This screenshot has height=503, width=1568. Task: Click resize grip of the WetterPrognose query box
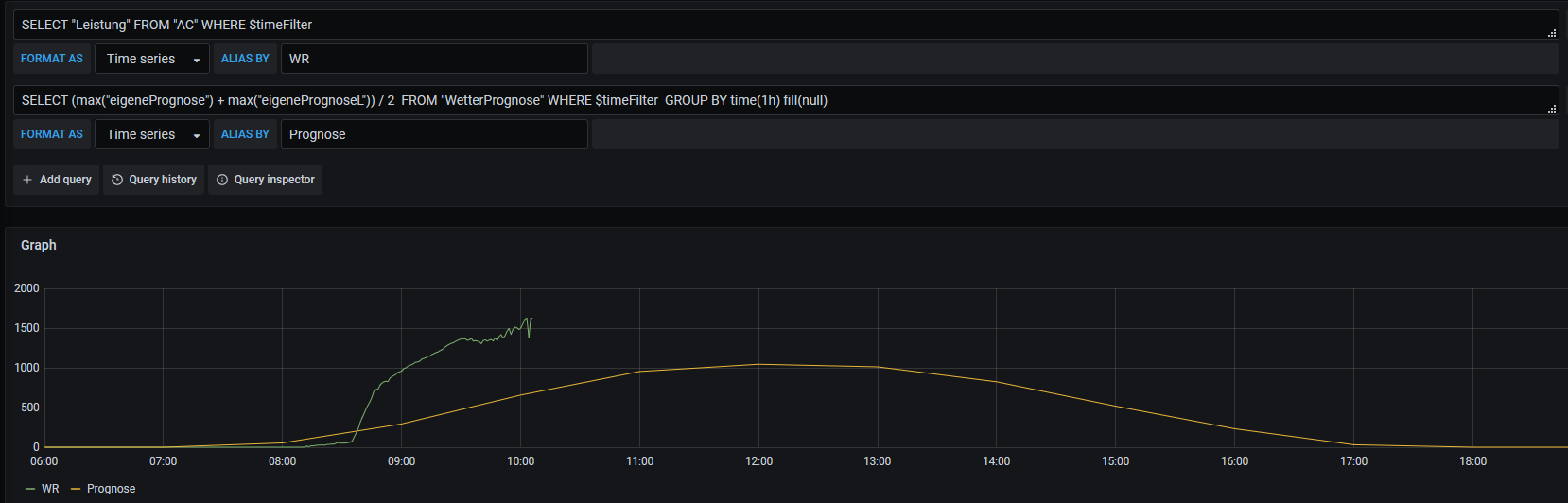(1551, 109)
